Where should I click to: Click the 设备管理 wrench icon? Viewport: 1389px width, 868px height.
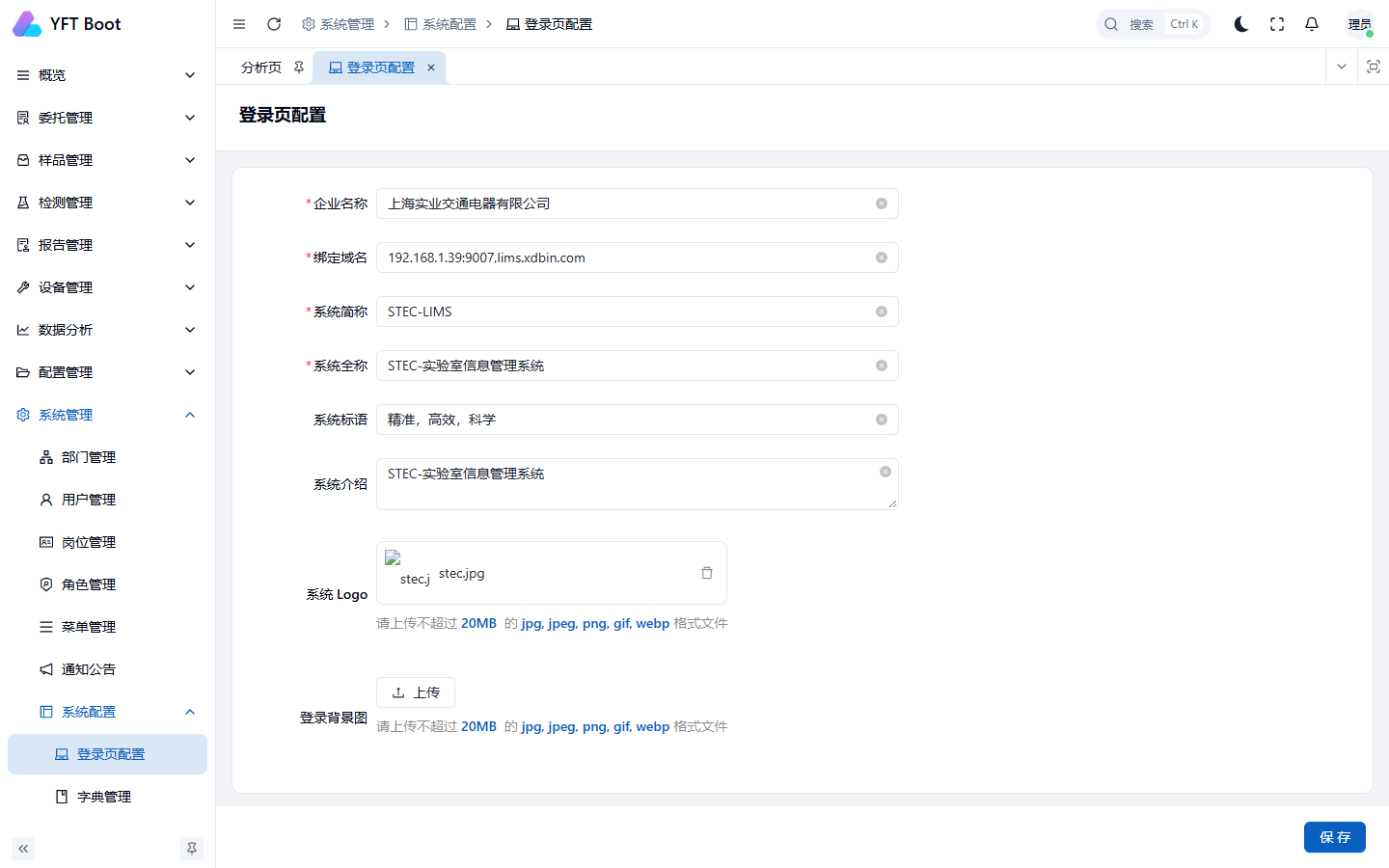pos(23,287)
